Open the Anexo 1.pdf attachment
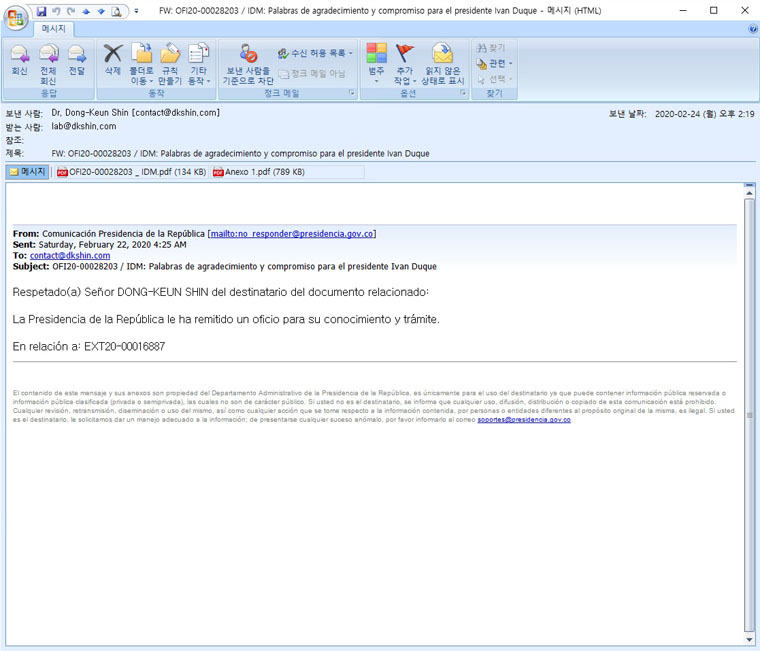This screenshot has height=651, width=760. (258, 172)
